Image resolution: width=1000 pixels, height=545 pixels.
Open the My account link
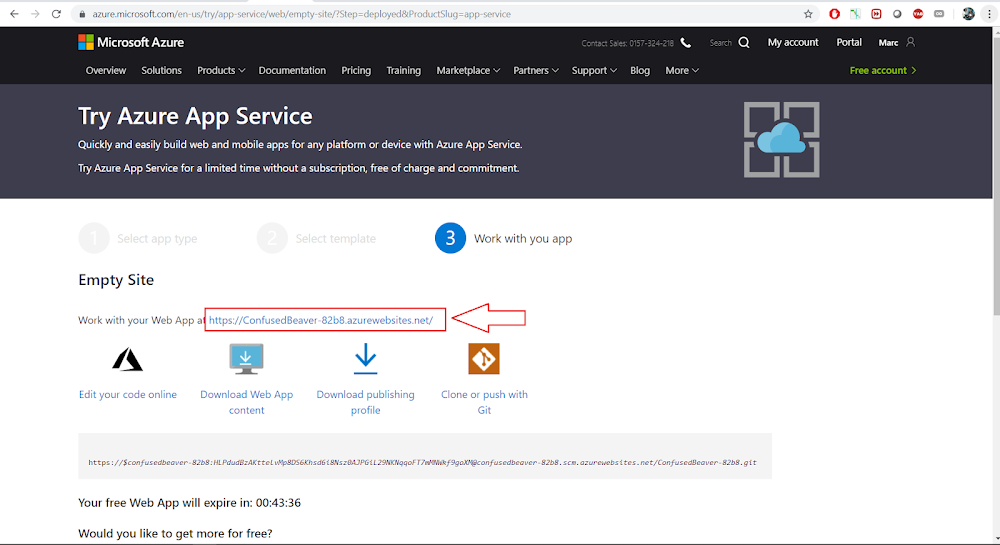[793, 42]
